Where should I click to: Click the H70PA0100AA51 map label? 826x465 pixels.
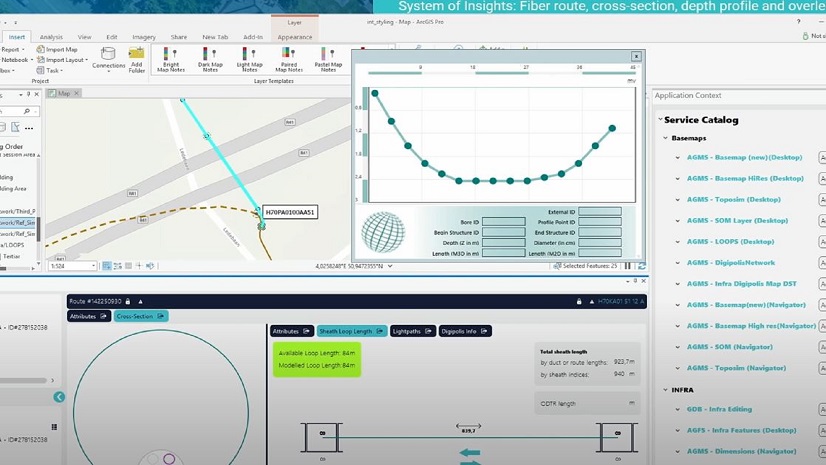(290, 212)
